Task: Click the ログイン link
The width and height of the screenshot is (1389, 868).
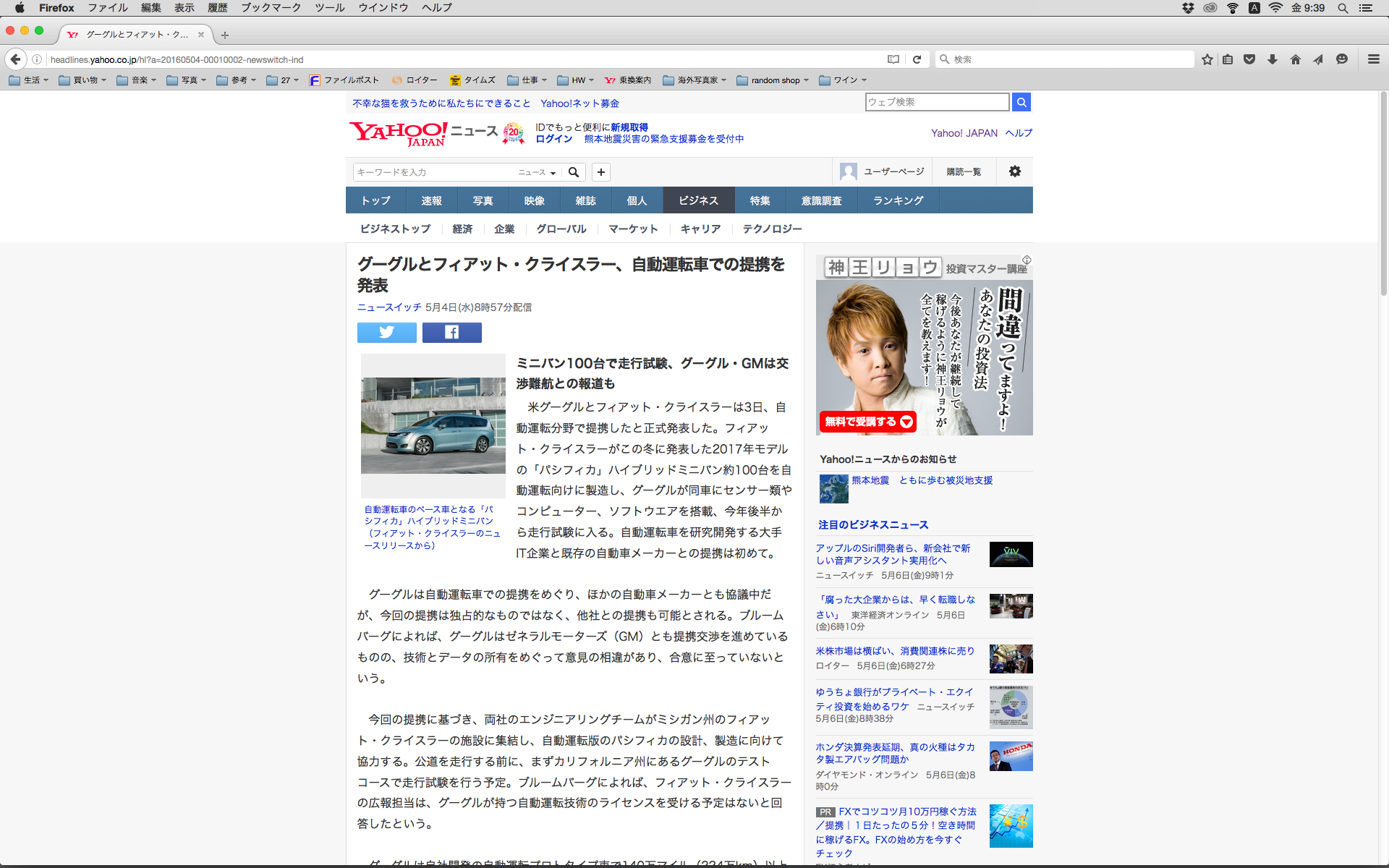Action: (x=553, y=139)
